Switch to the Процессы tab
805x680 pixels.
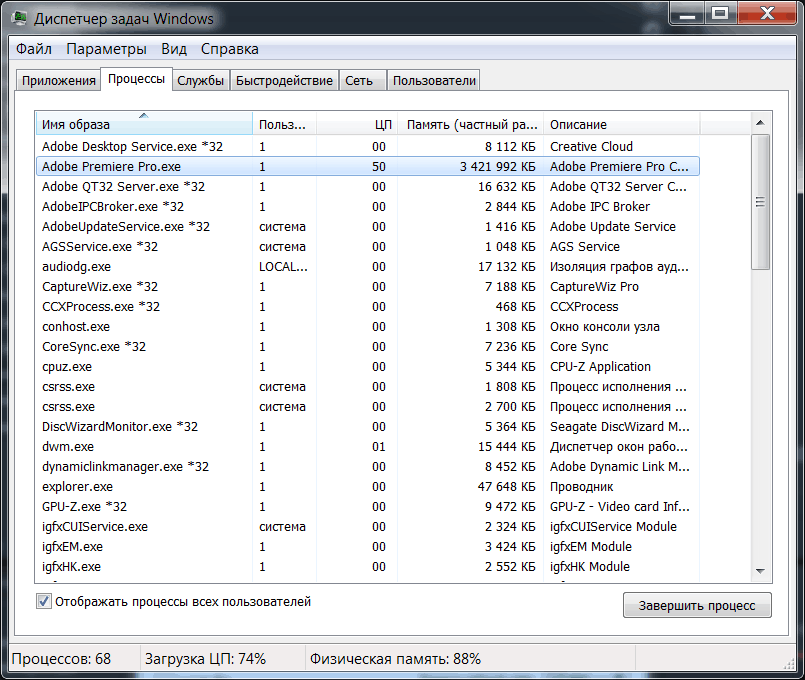point(136,79)
